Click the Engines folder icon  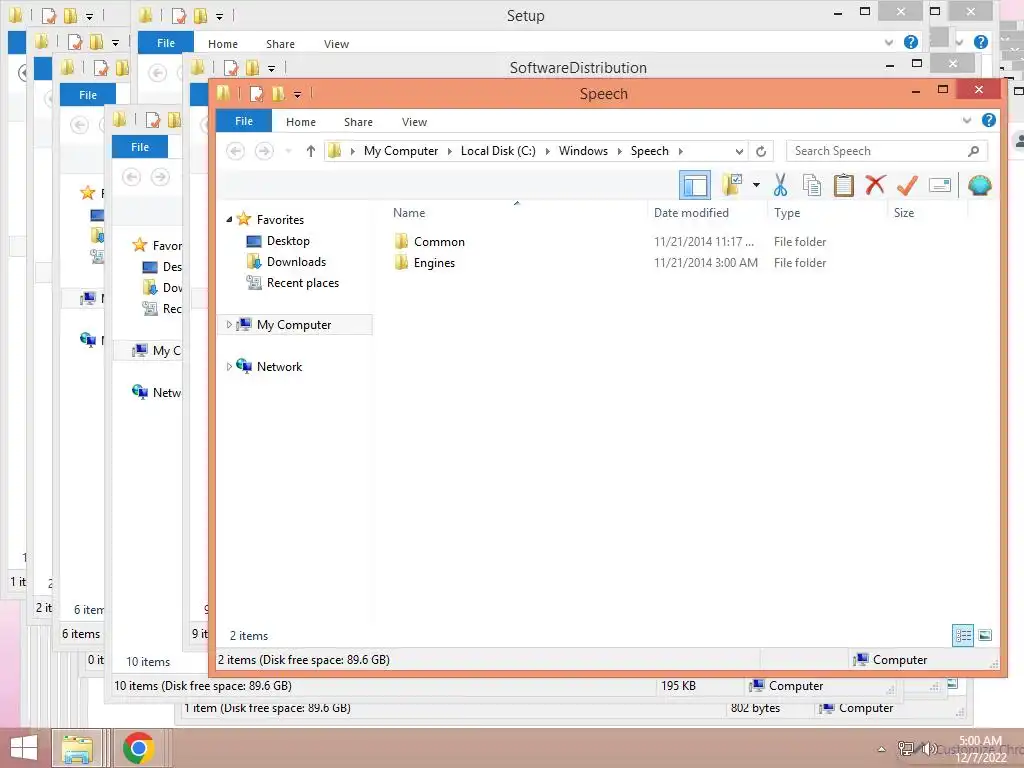[401, 263]
